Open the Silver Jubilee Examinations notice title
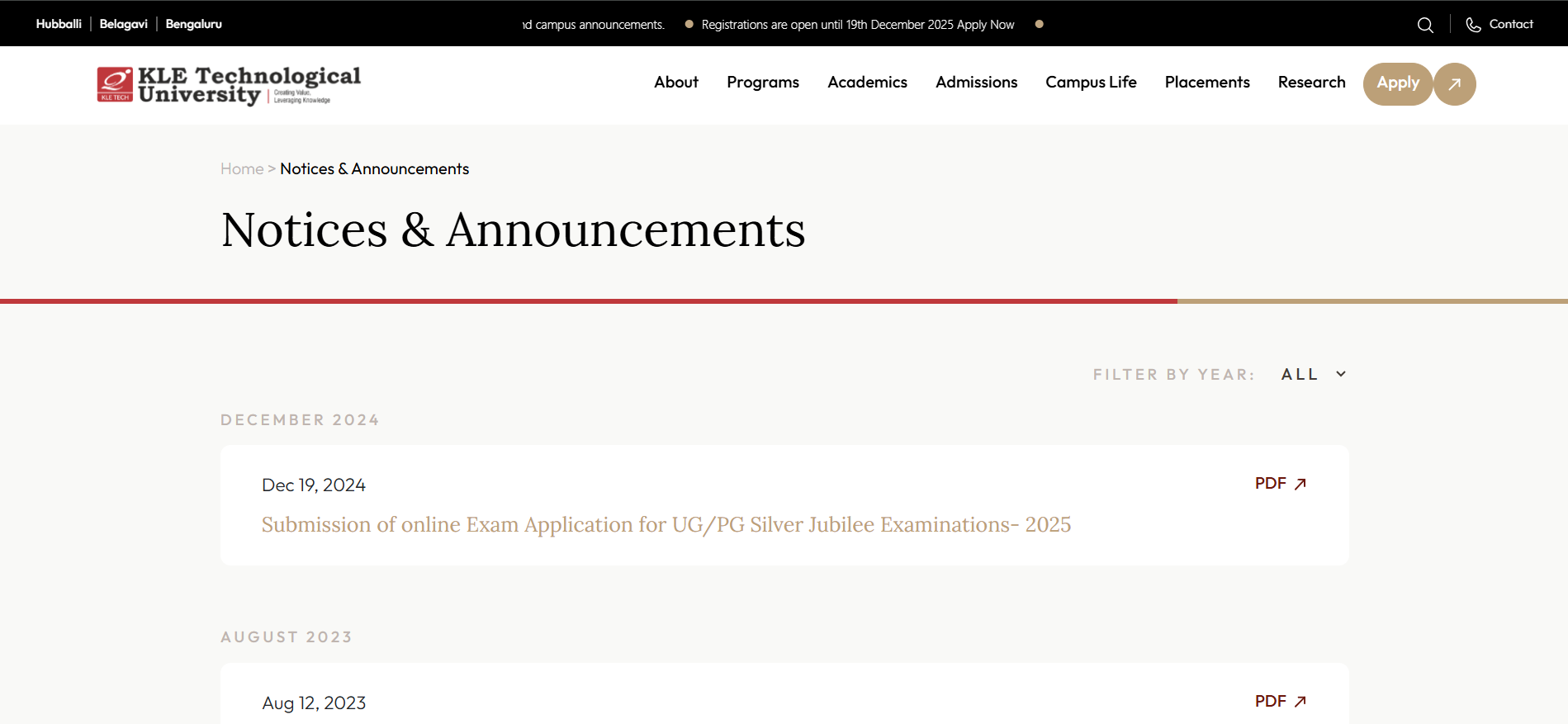Viewport: 1568px width, 724px height. (666, 525)
